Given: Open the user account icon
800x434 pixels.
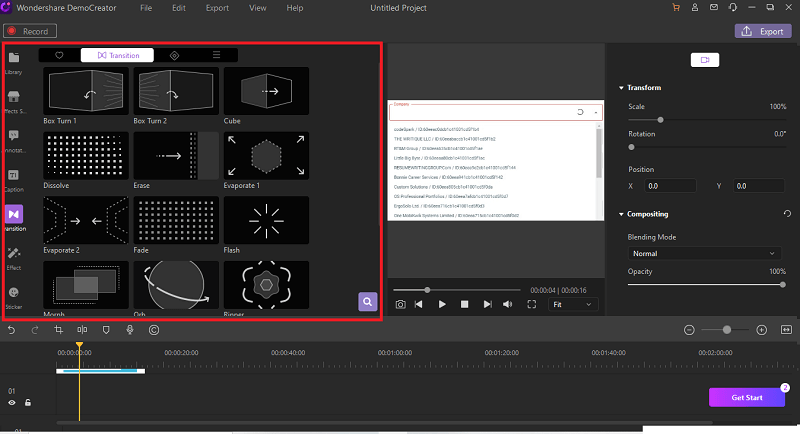Looking at the screenshot, I should pyautogui.click(x=695, y=8).
